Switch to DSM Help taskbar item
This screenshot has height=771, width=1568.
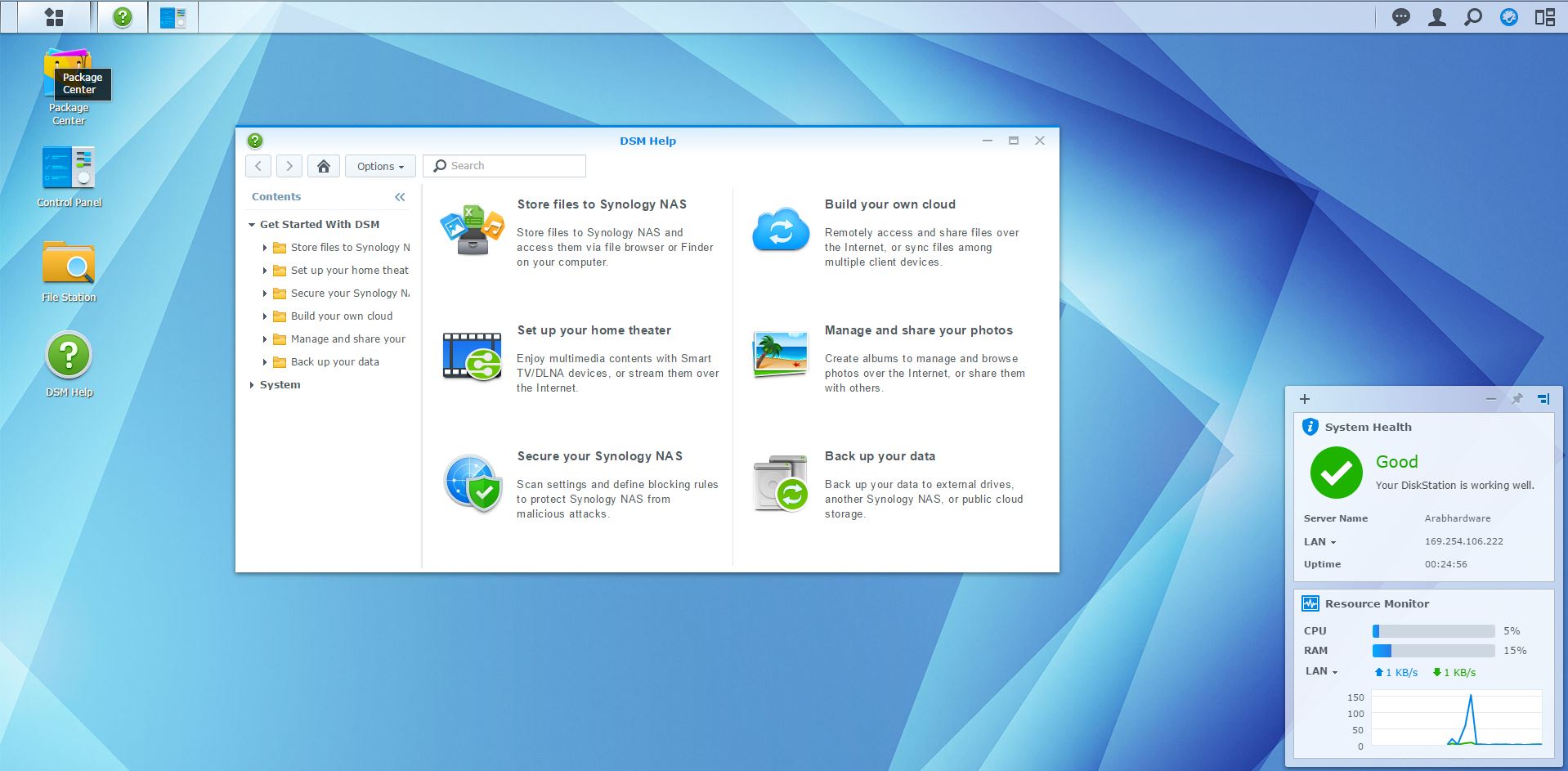123,17
